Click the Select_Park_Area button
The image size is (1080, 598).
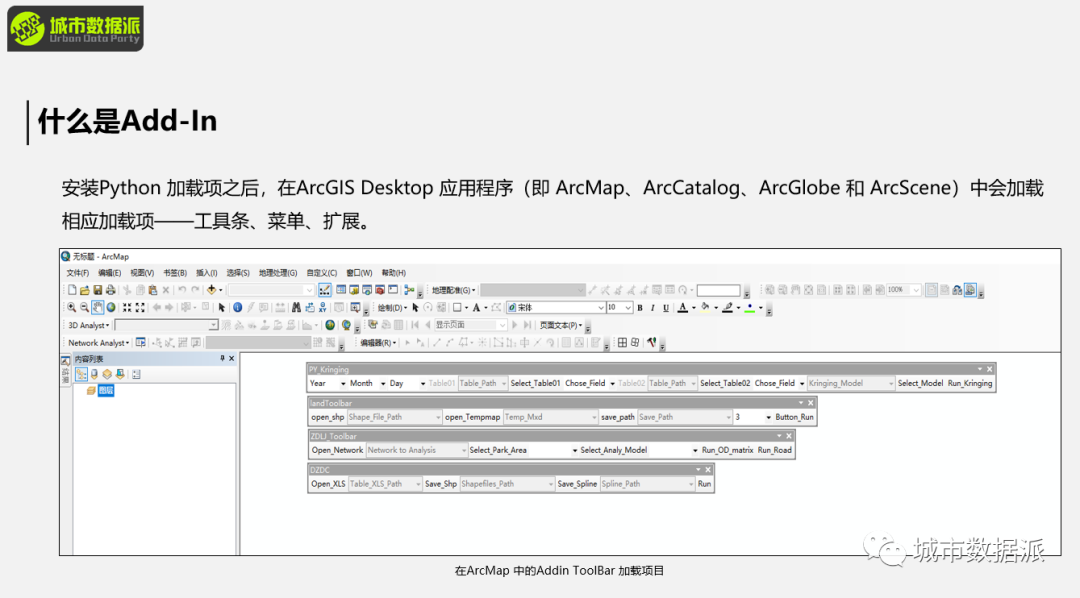tap(498, 450)
